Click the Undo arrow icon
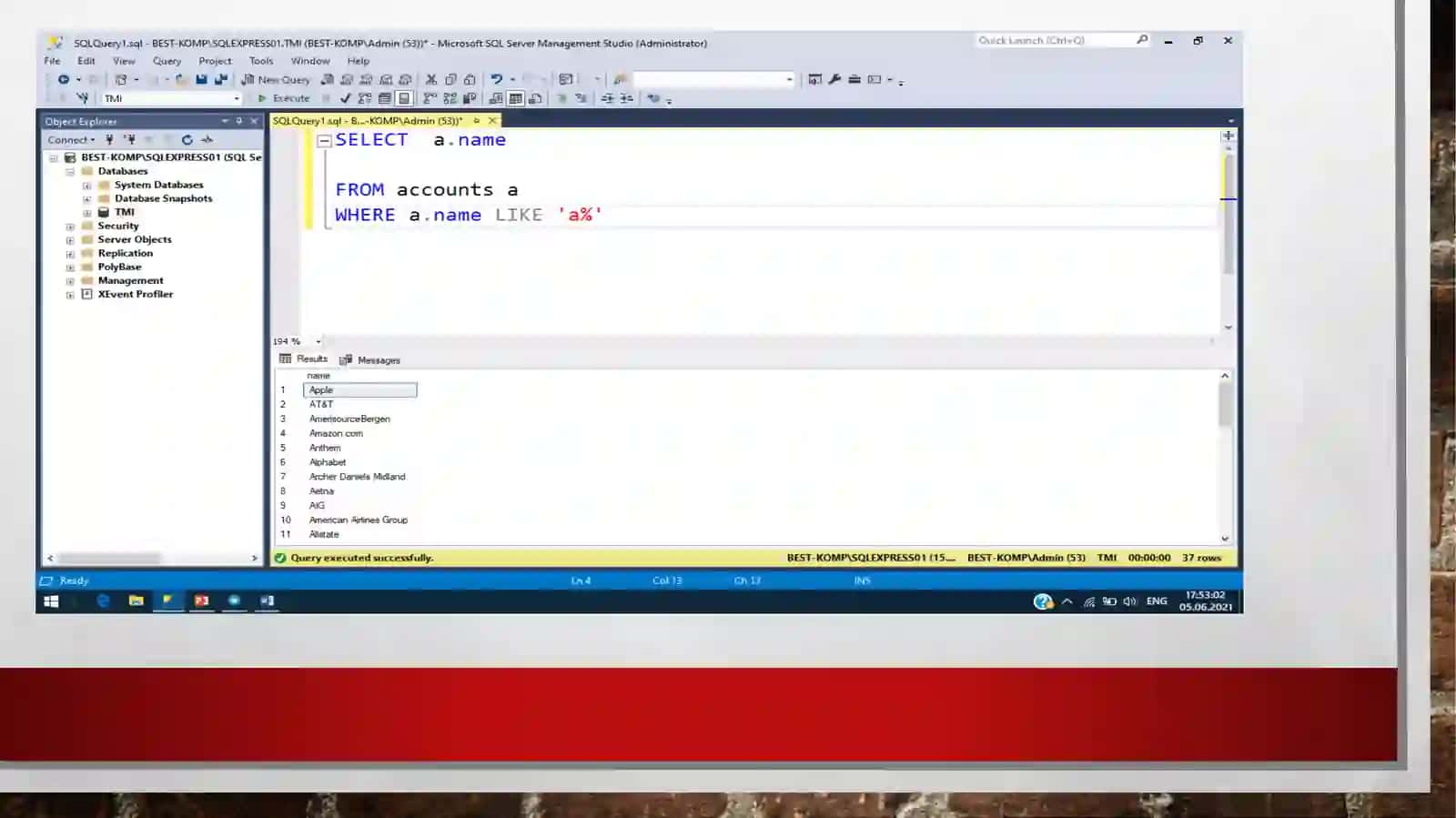 tap(497, 80)
